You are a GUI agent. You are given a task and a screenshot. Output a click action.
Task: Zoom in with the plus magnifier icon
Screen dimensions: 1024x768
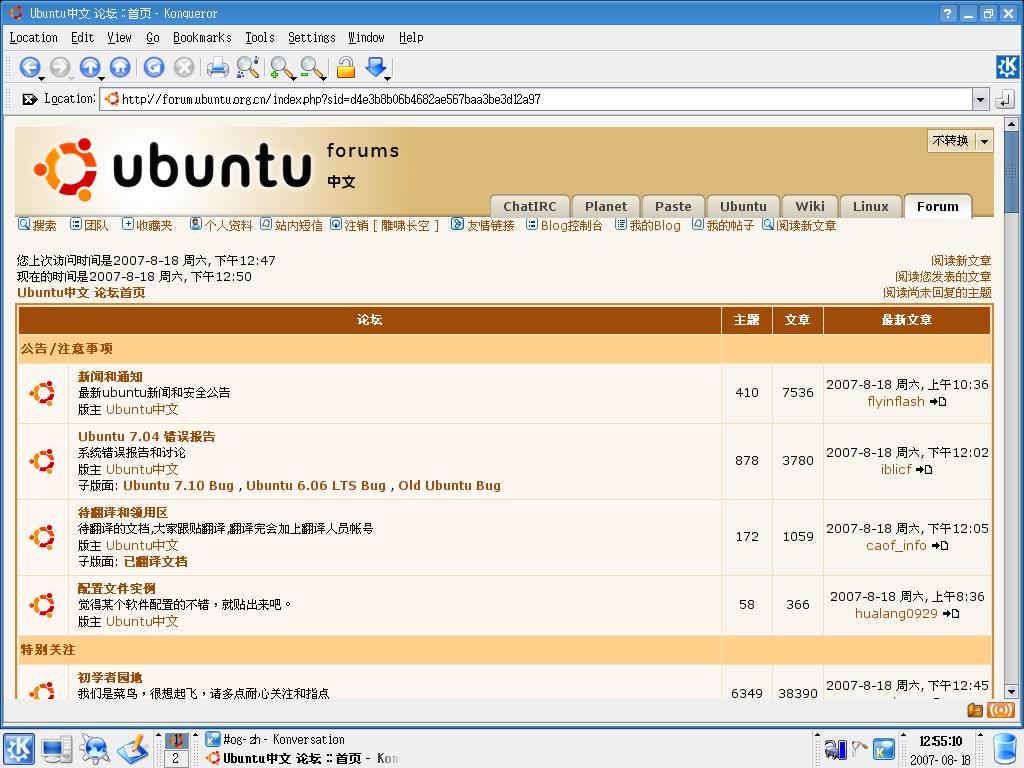click(x=281, y=67)
